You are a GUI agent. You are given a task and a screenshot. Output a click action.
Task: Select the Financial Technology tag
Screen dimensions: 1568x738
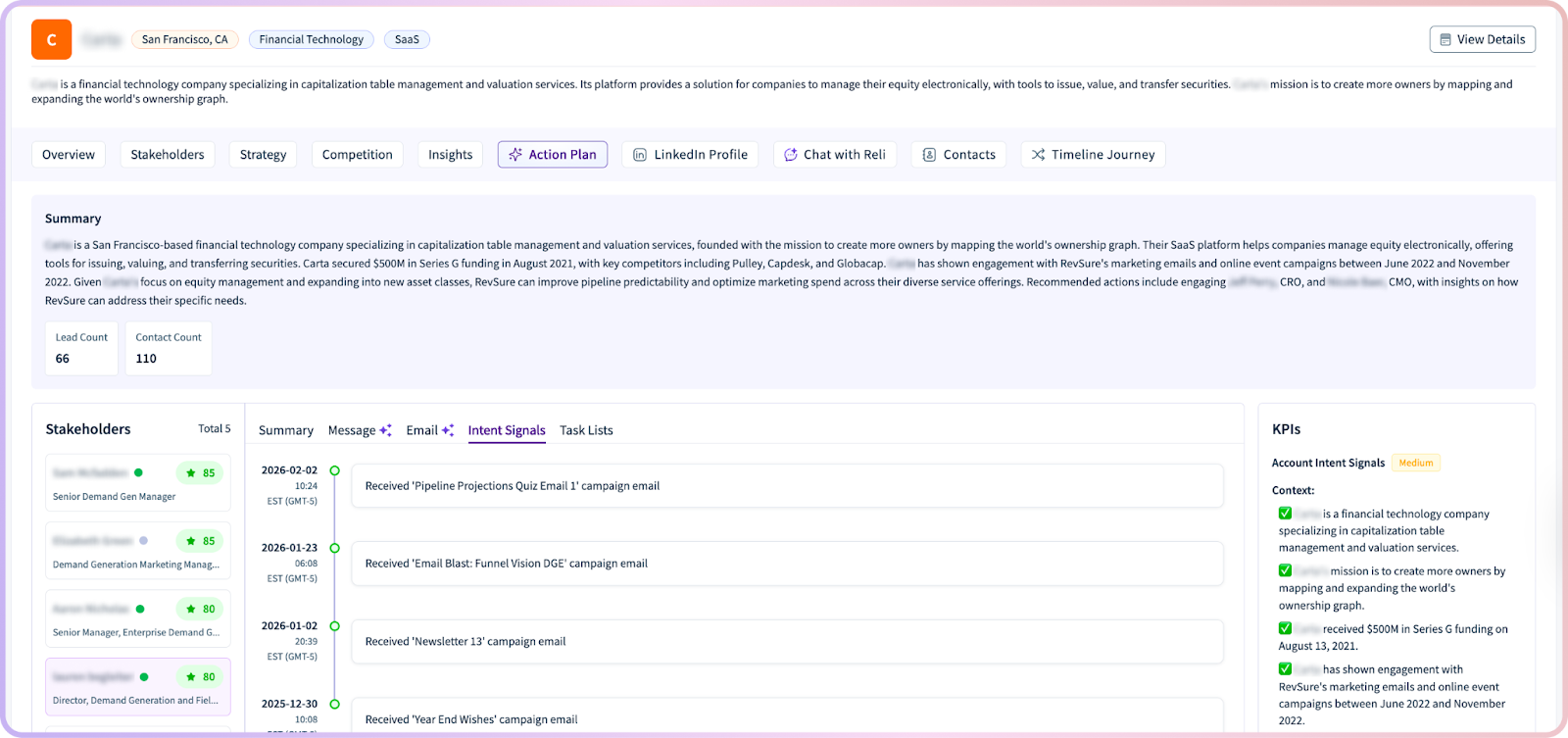click(x=311, y=39)
